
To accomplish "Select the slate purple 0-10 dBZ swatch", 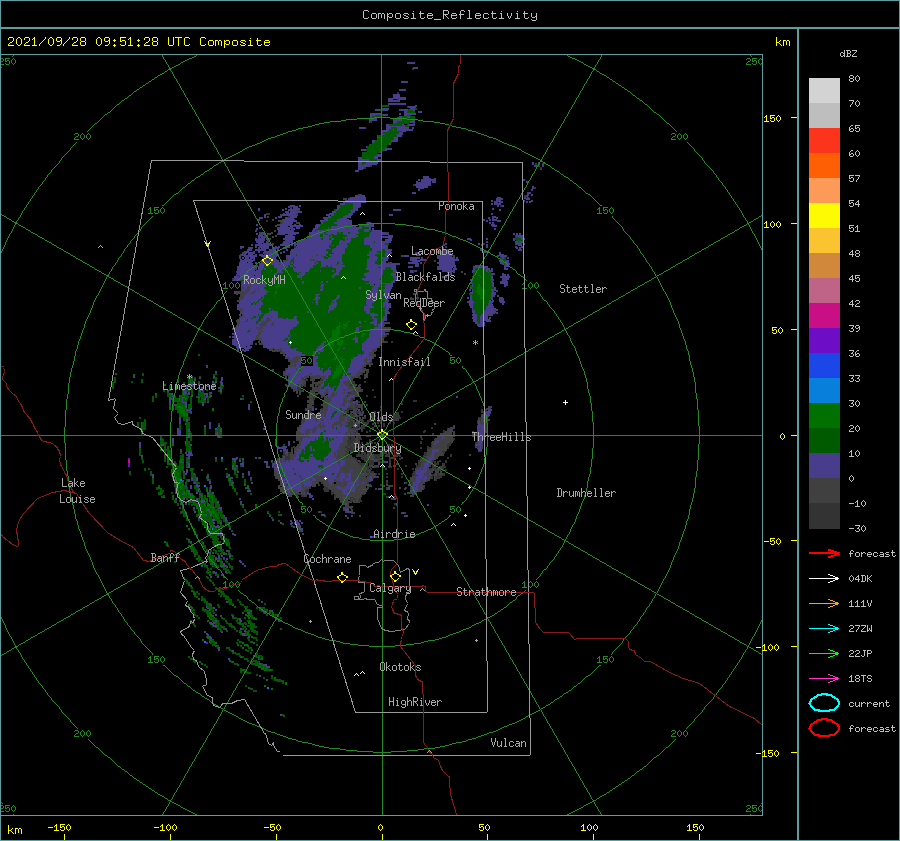I will coord(824,466).
